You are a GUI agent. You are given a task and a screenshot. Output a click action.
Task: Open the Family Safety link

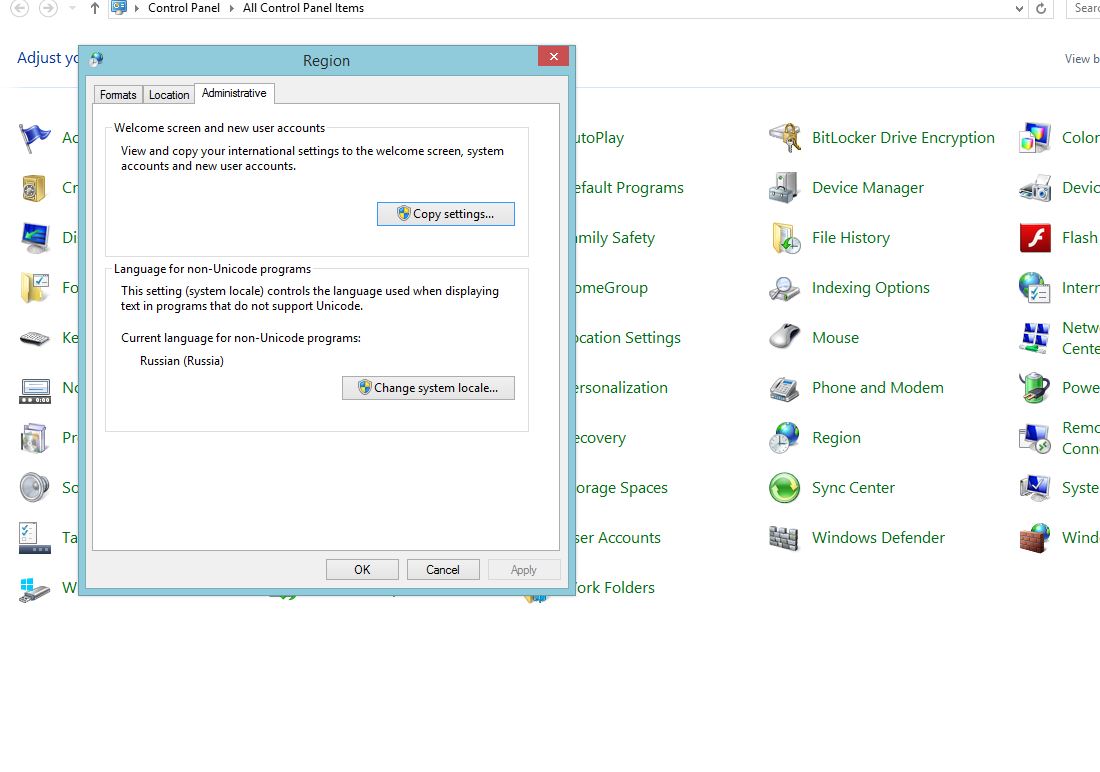point(615,238)
